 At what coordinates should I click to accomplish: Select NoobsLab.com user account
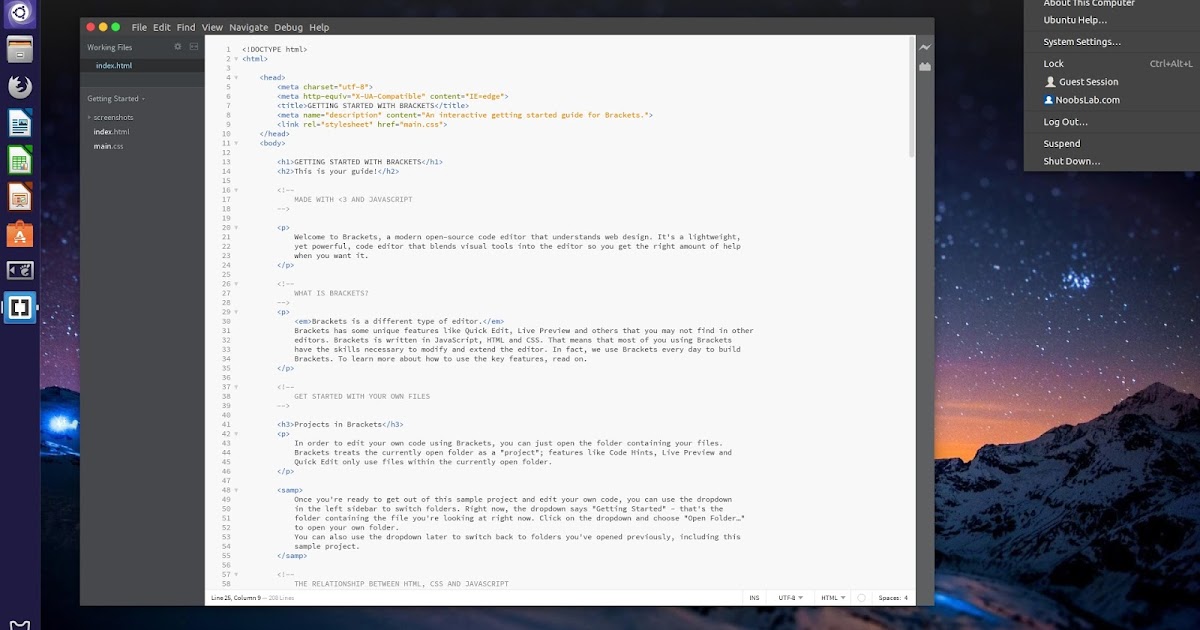click(1081, 100)
